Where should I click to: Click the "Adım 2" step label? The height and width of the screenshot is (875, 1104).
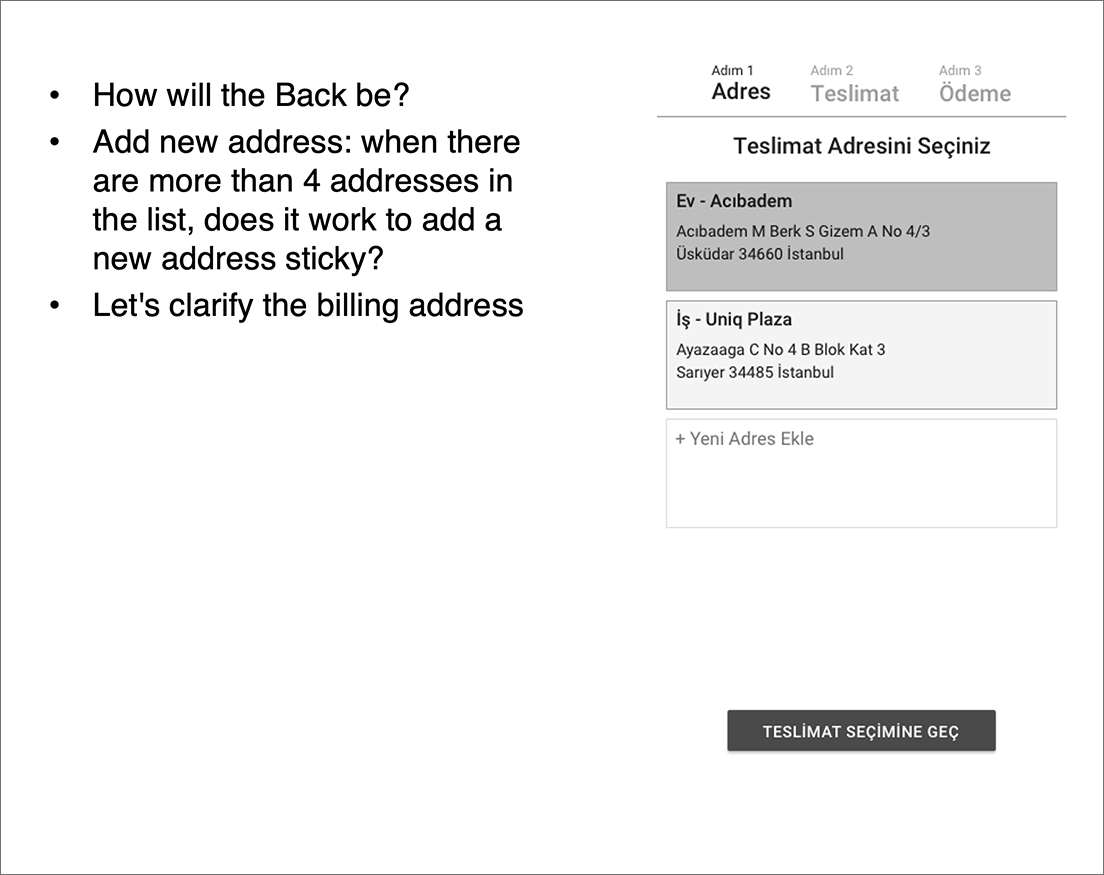[831, 71]
